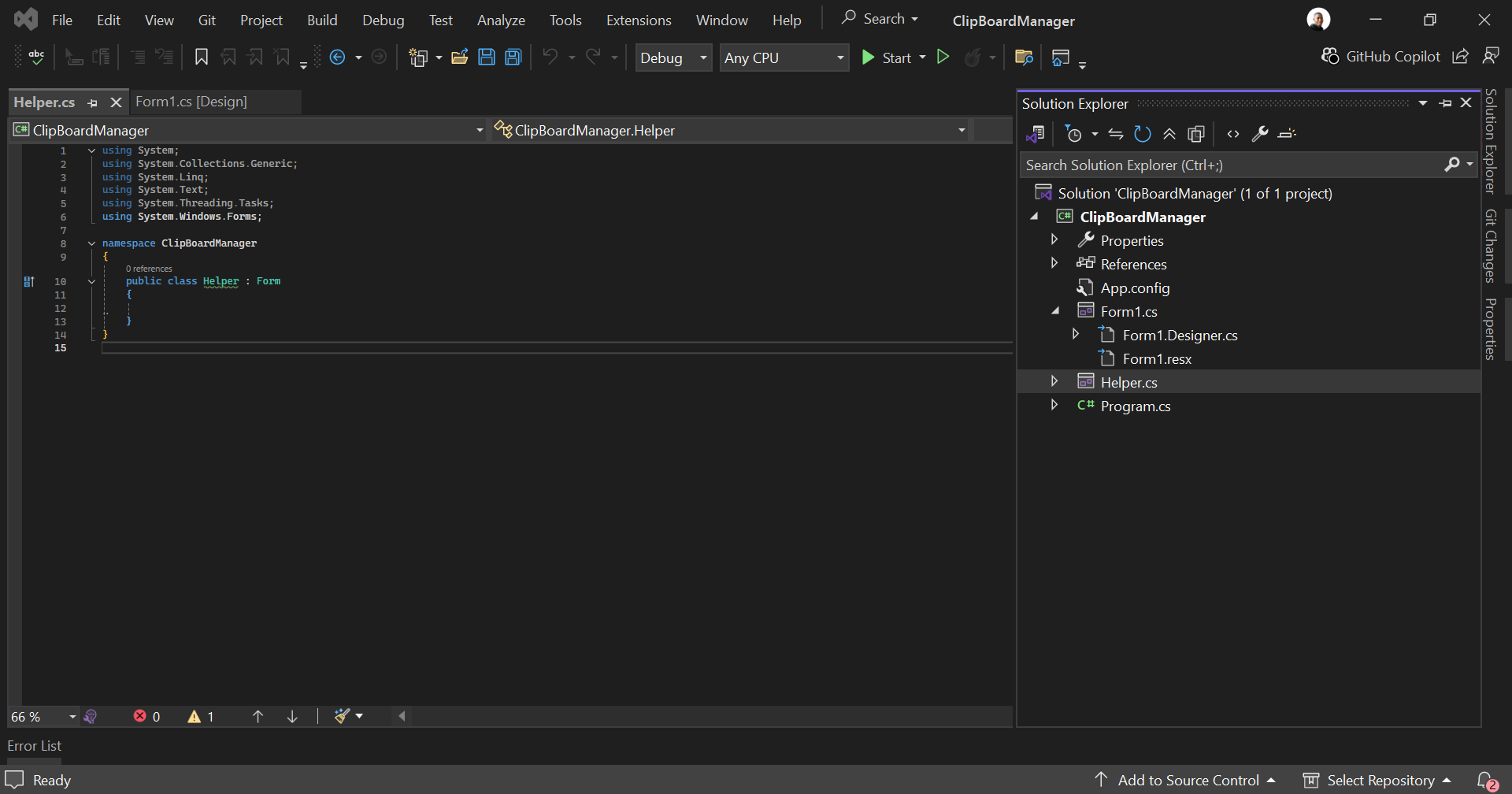The height and width of the screenshot is (794, 1512).
Task: Open the Start button dropdown arrow
Action: pos(922,58)
